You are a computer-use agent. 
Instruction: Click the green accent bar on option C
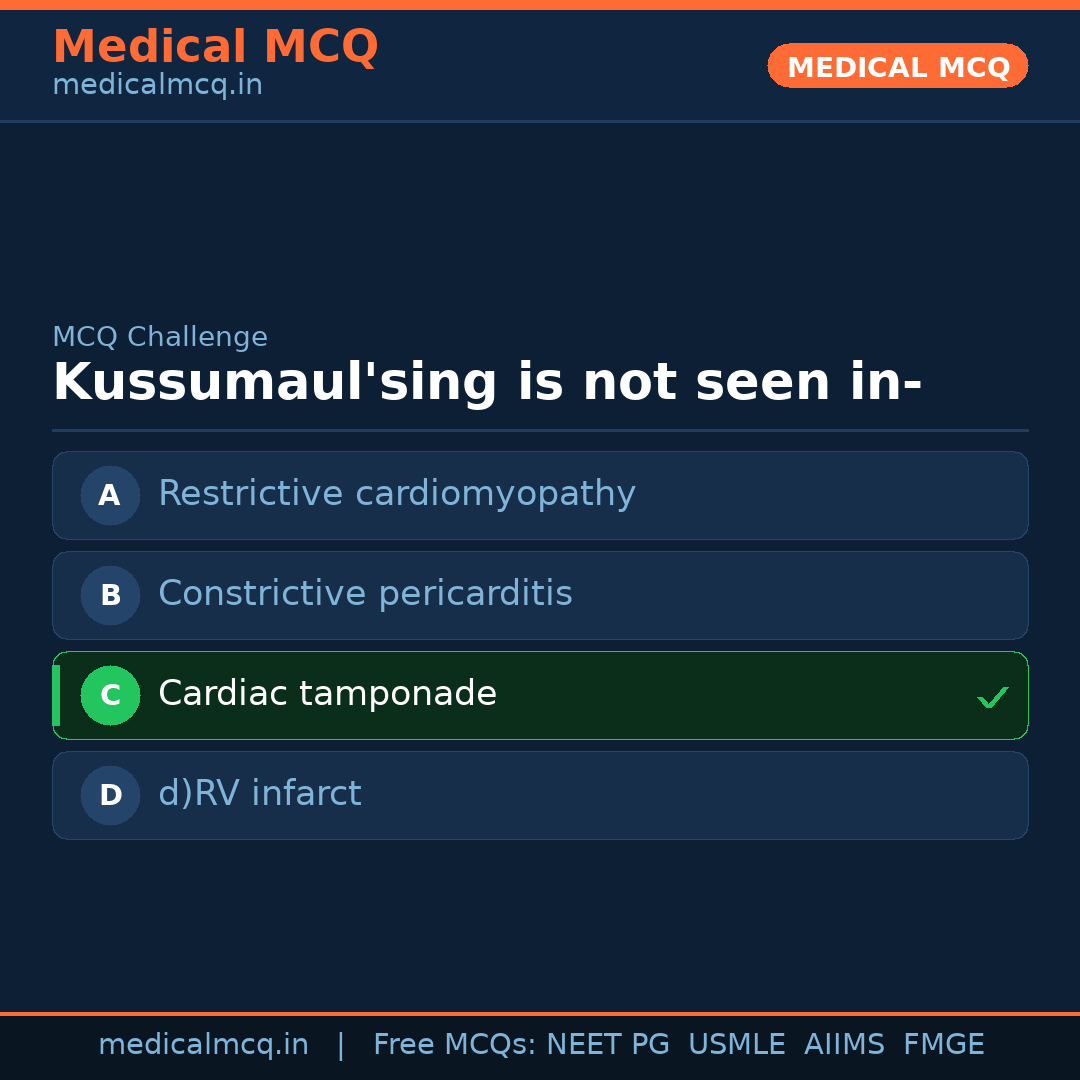tap(56, 695)
